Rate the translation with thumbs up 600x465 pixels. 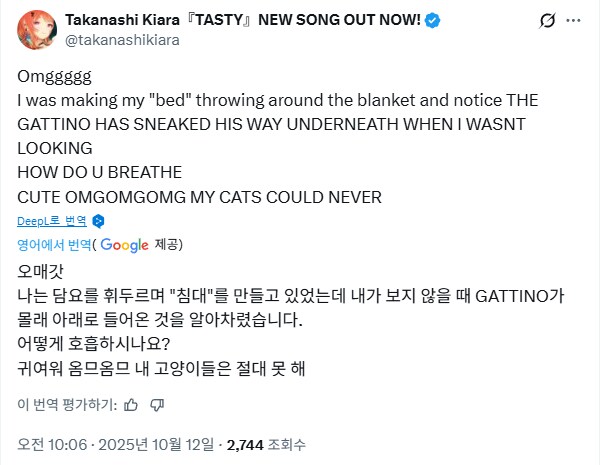point(129,405)
